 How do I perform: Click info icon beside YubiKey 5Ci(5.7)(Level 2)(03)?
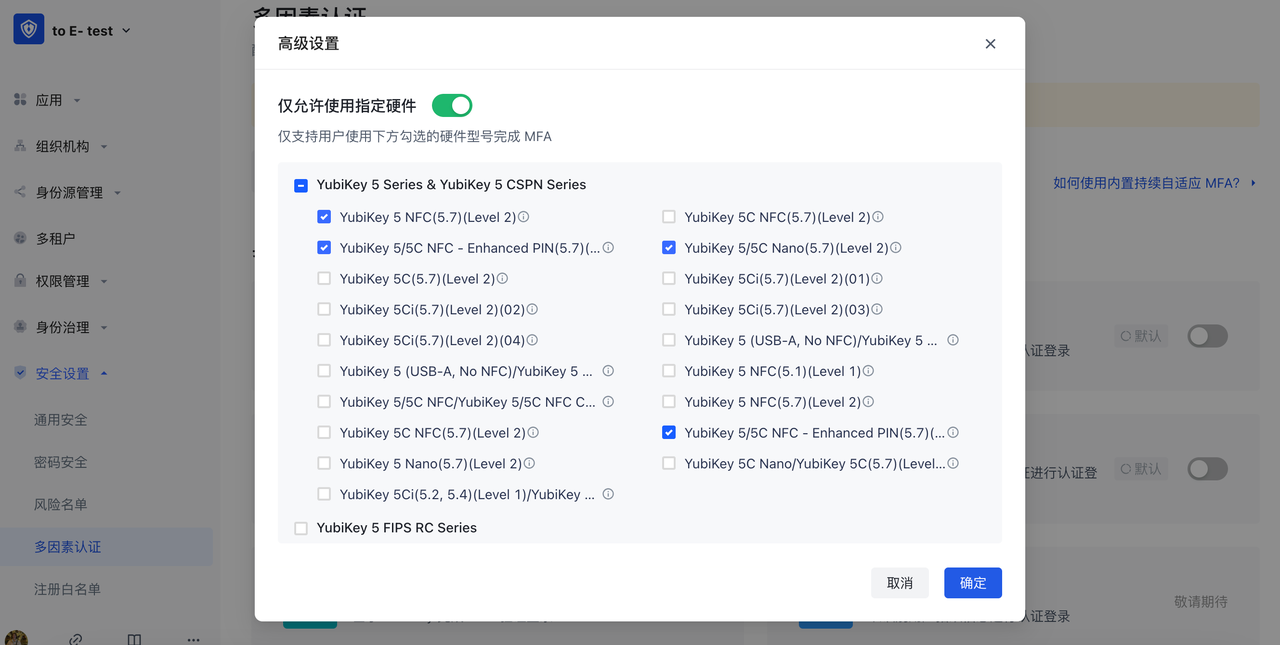[x=877, y=310]
